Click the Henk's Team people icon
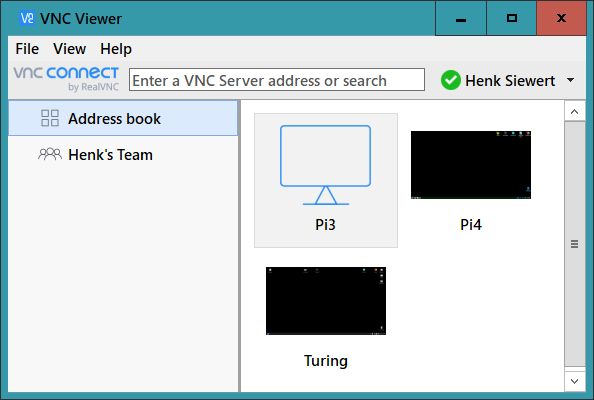The width and height of the screenshot is (594, 400). 50,154
